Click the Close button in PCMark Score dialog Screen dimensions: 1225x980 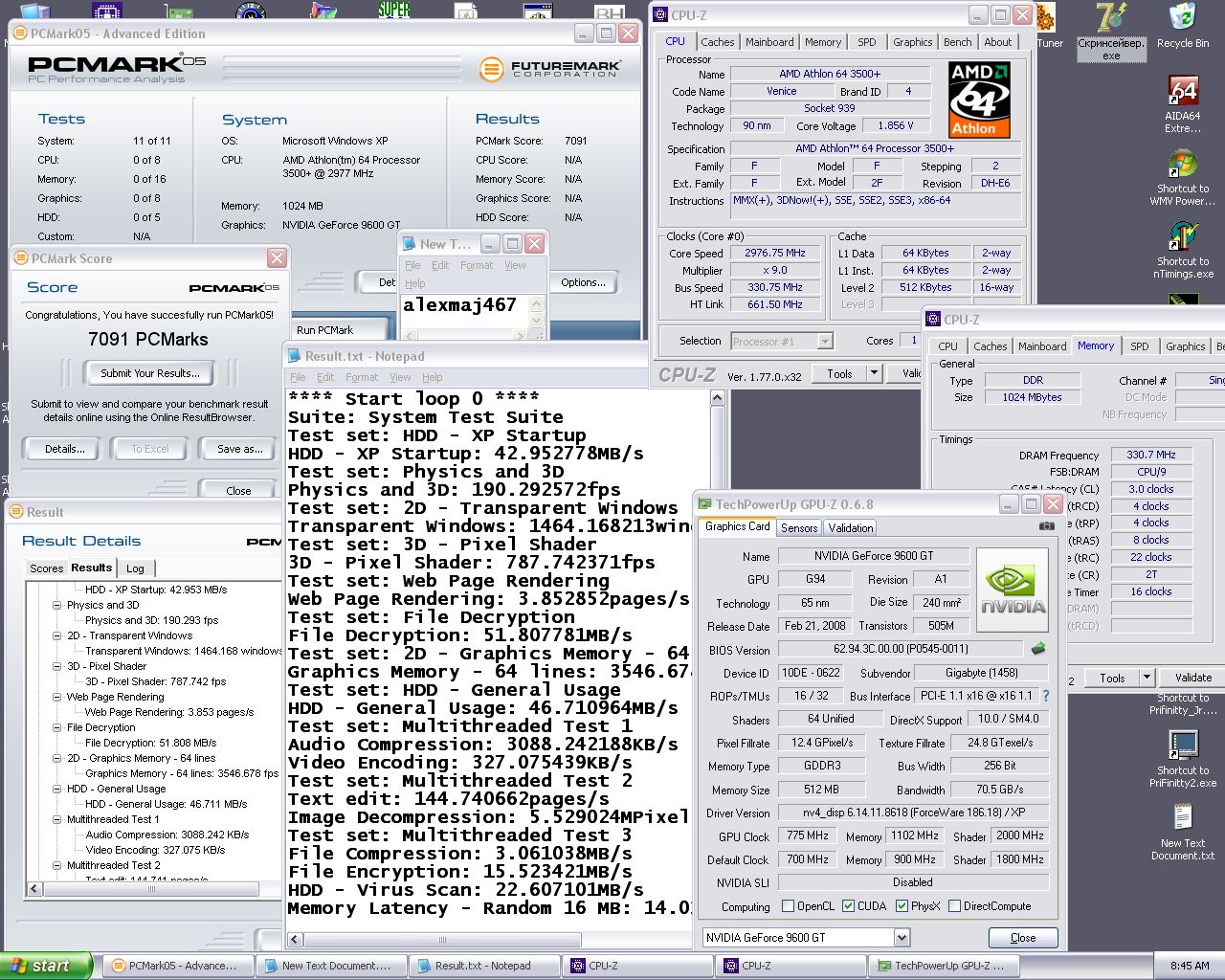239,490
